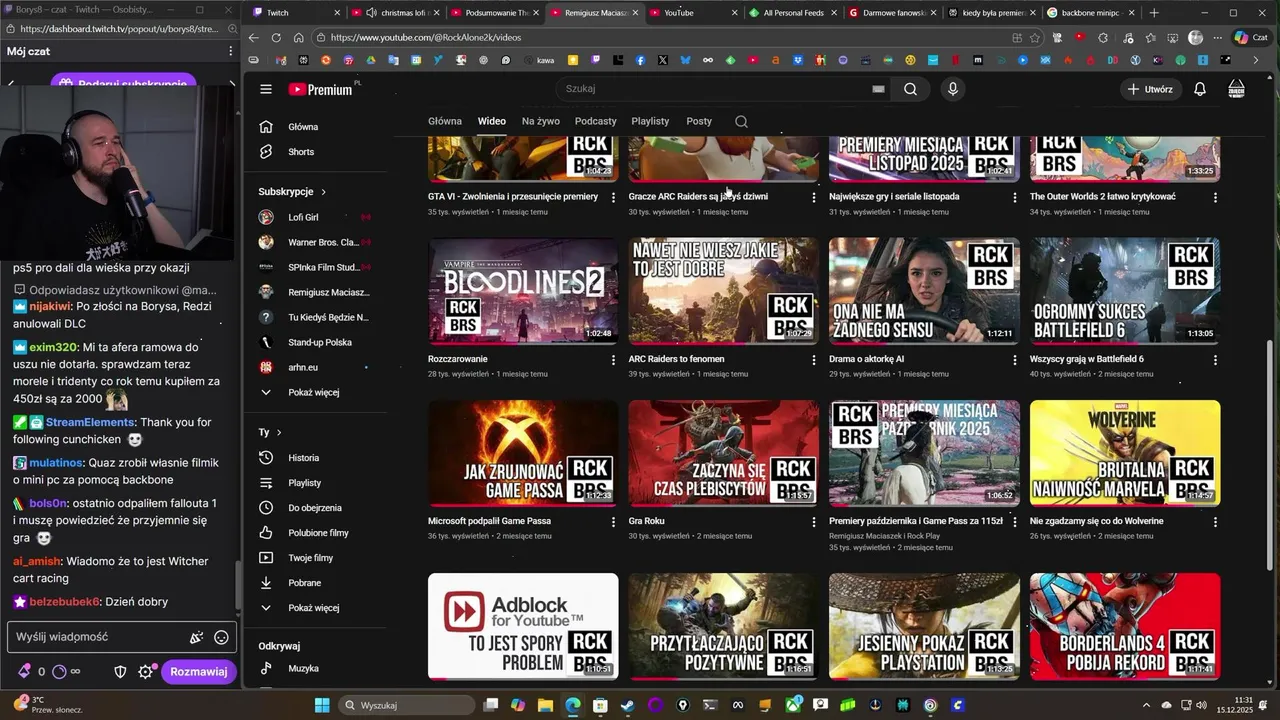This screenshot has width=1280, height=720.
Task: Switch to the Na żywo channel tab
Action: tap(541, 121)
